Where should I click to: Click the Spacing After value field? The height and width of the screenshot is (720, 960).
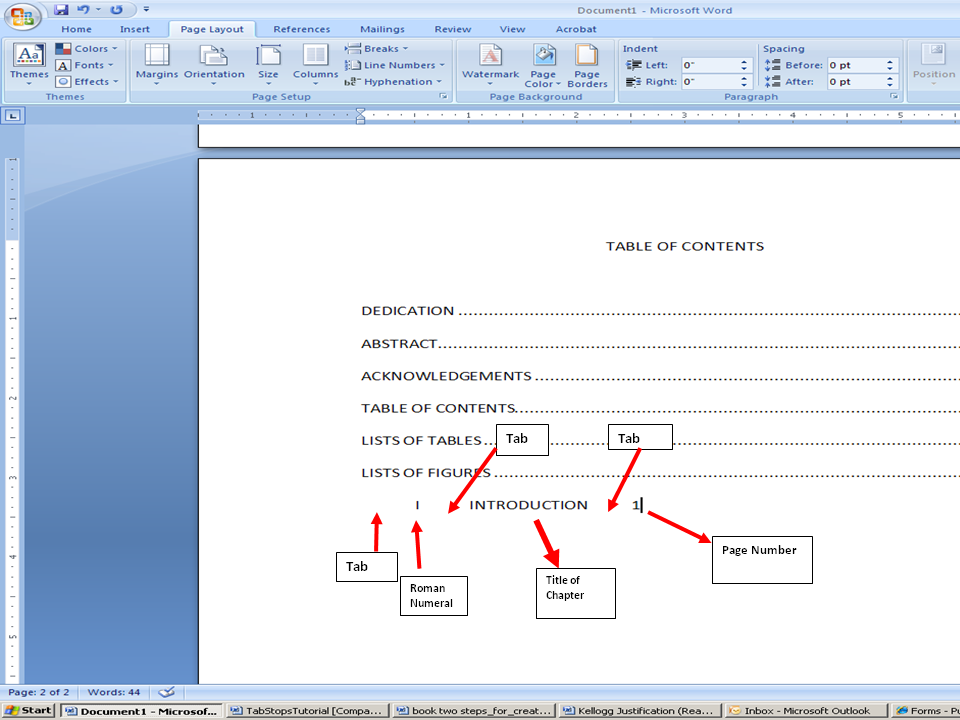point(855,81)
